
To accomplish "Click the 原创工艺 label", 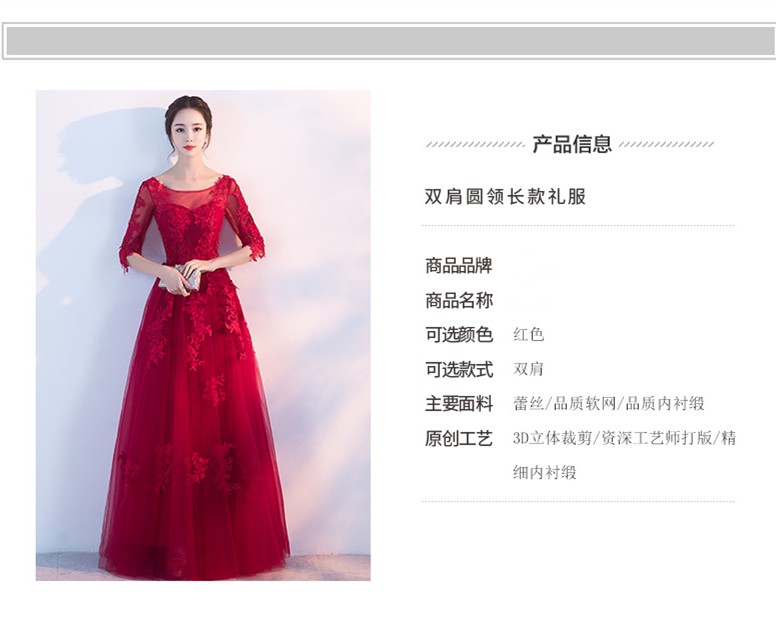I will 459,438.
